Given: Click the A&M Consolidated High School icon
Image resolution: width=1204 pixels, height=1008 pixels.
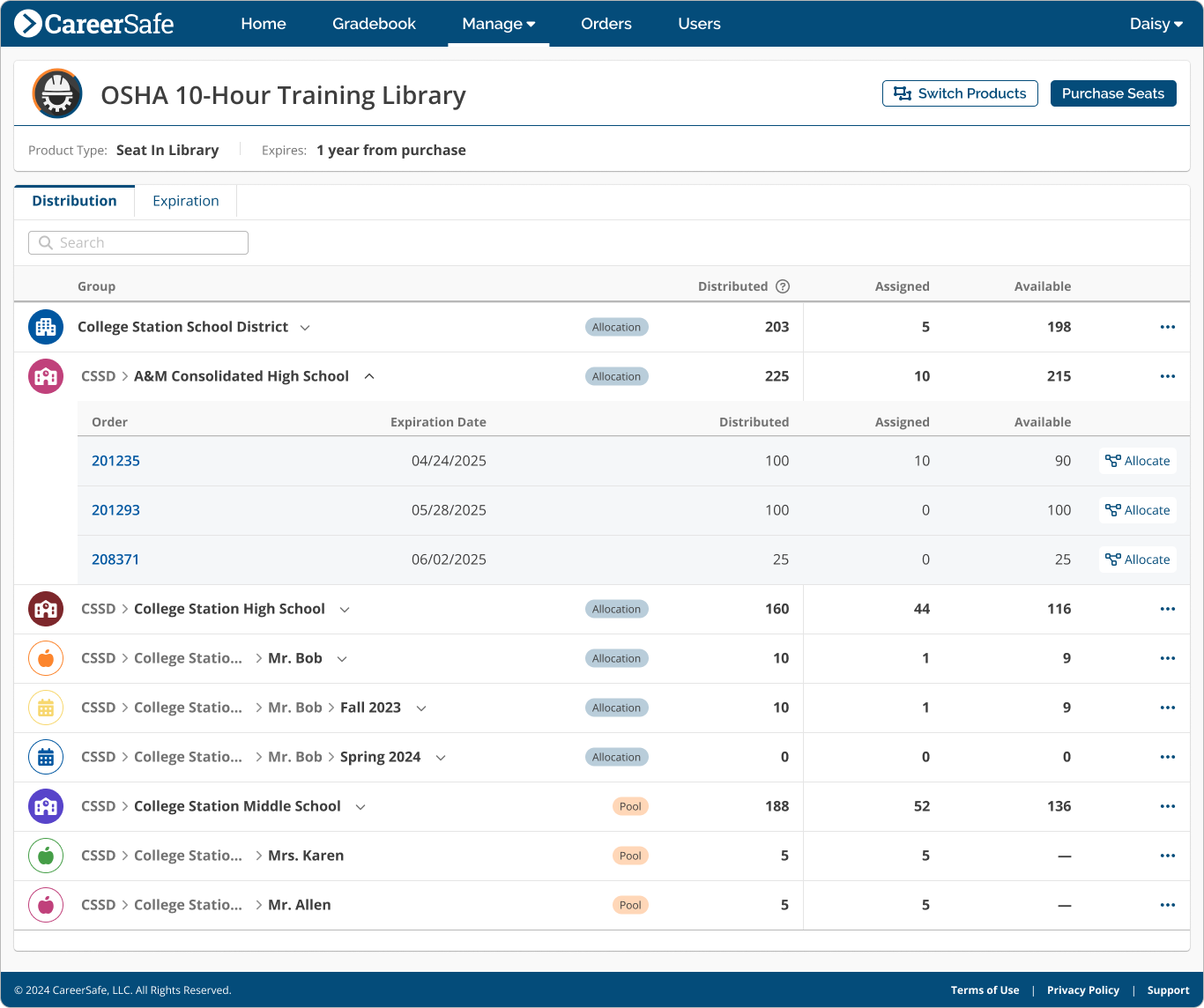Looking at the screenshot, I should pyautogui.click(x=46, y=376).
